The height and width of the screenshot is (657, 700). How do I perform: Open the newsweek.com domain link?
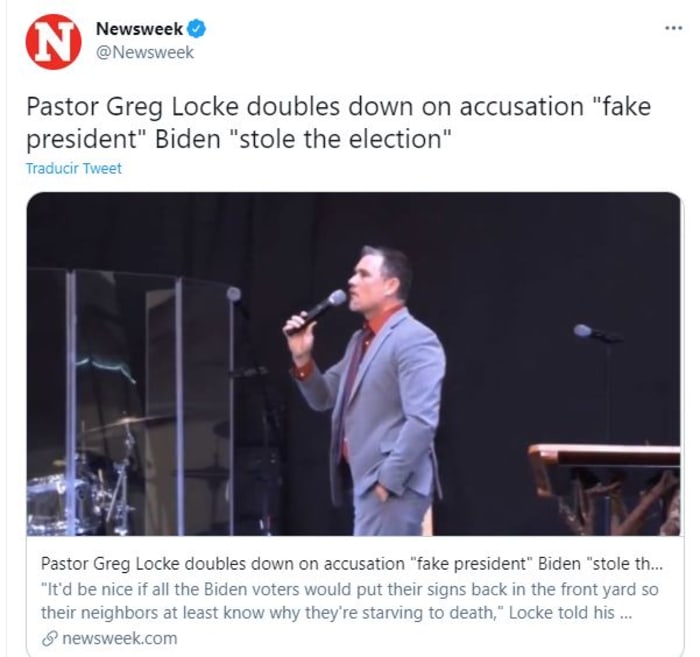pos(119,638)
